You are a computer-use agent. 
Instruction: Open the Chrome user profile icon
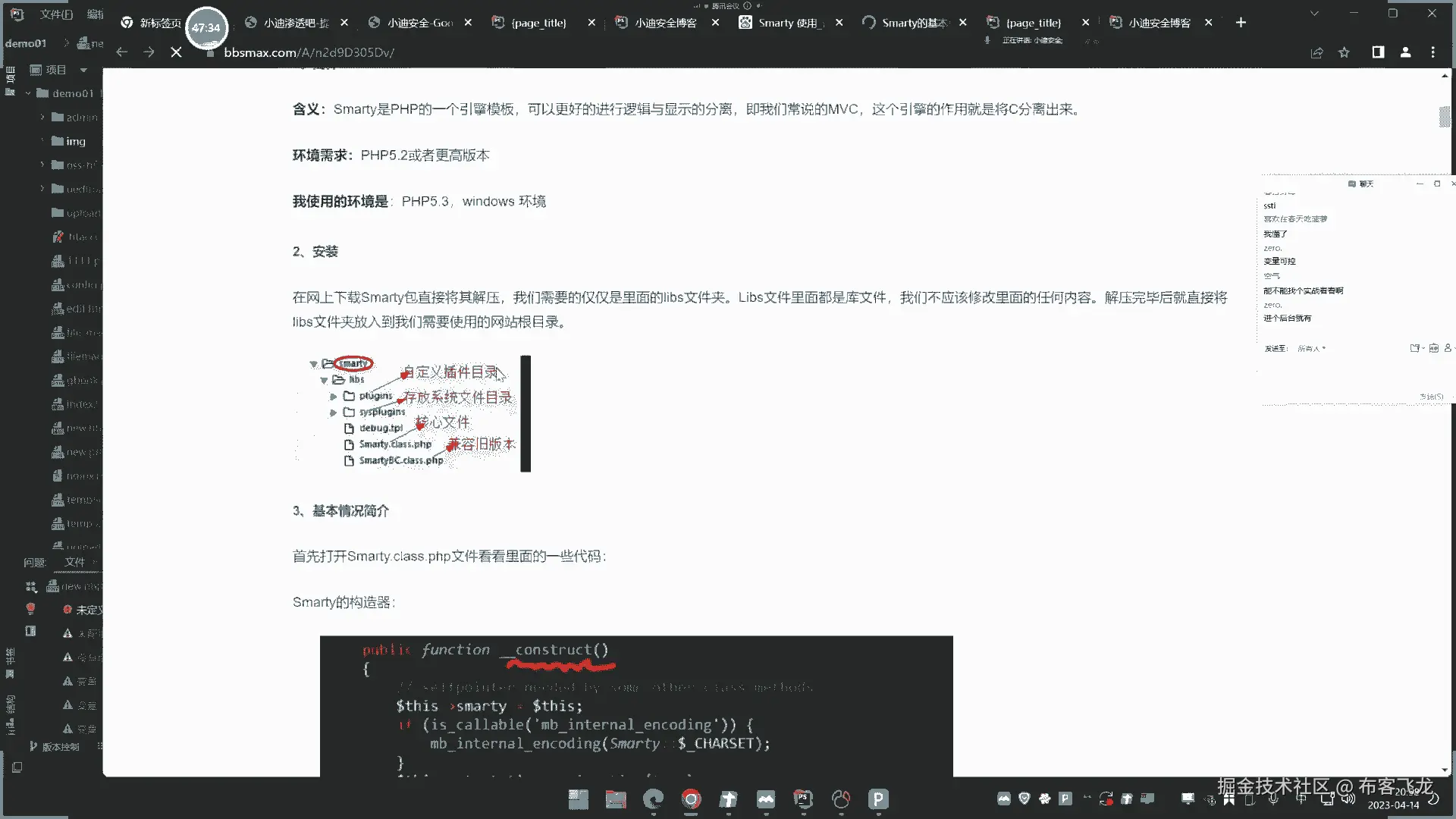[x=1405, y=52]
